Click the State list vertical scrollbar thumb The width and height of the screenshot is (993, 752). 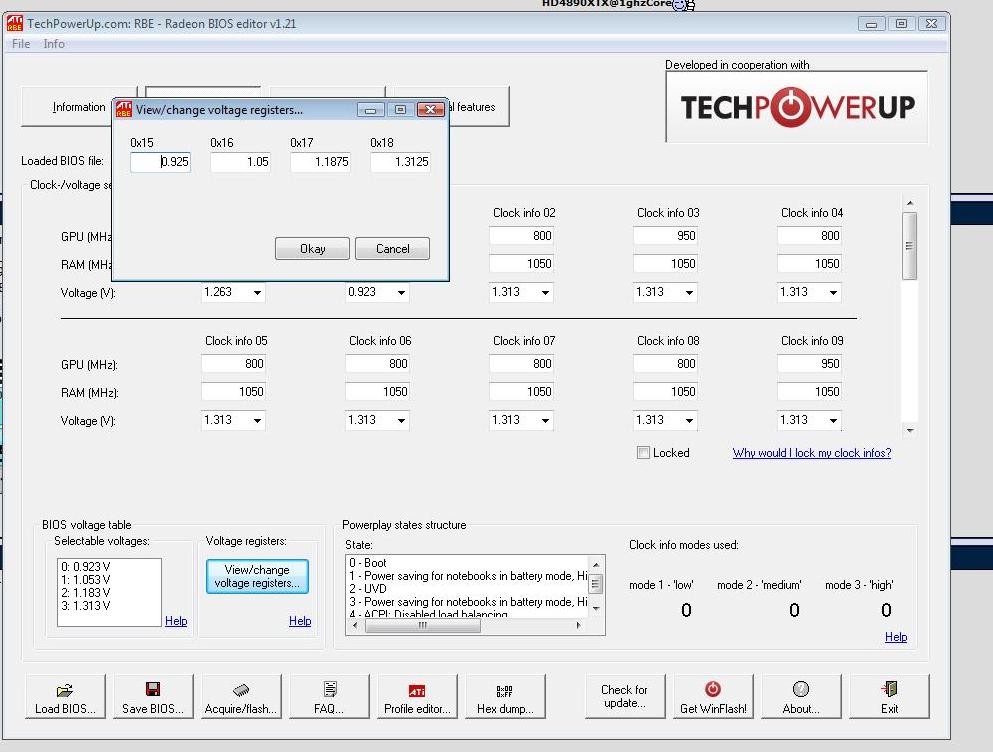pos(595,583)
